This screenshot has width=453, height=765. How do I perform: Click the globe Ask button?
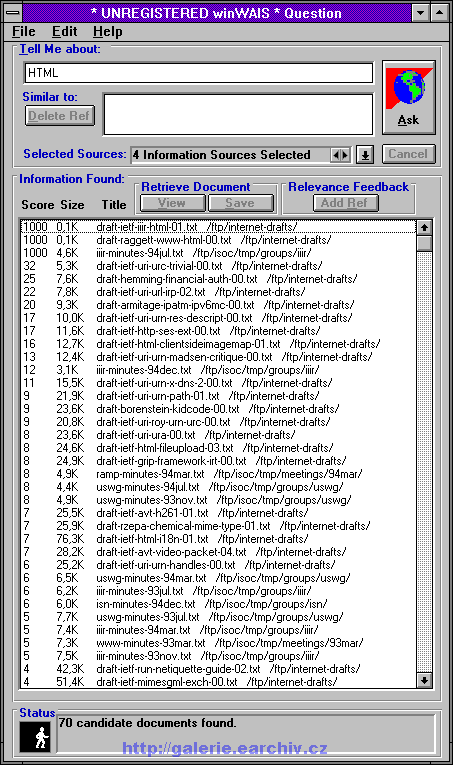click(x=409, y=98)
